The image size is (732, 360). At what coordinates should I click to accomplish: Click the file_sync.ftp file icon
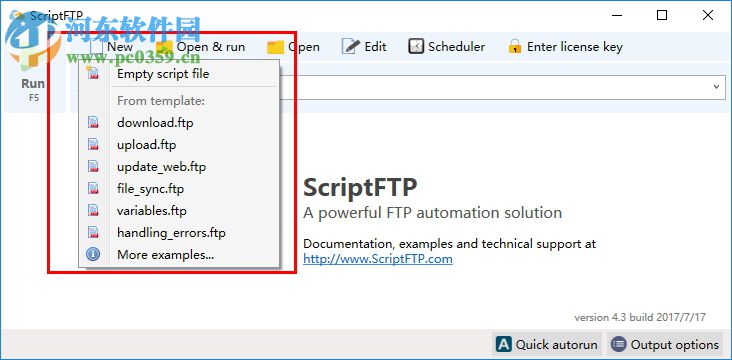click(93, 189)
